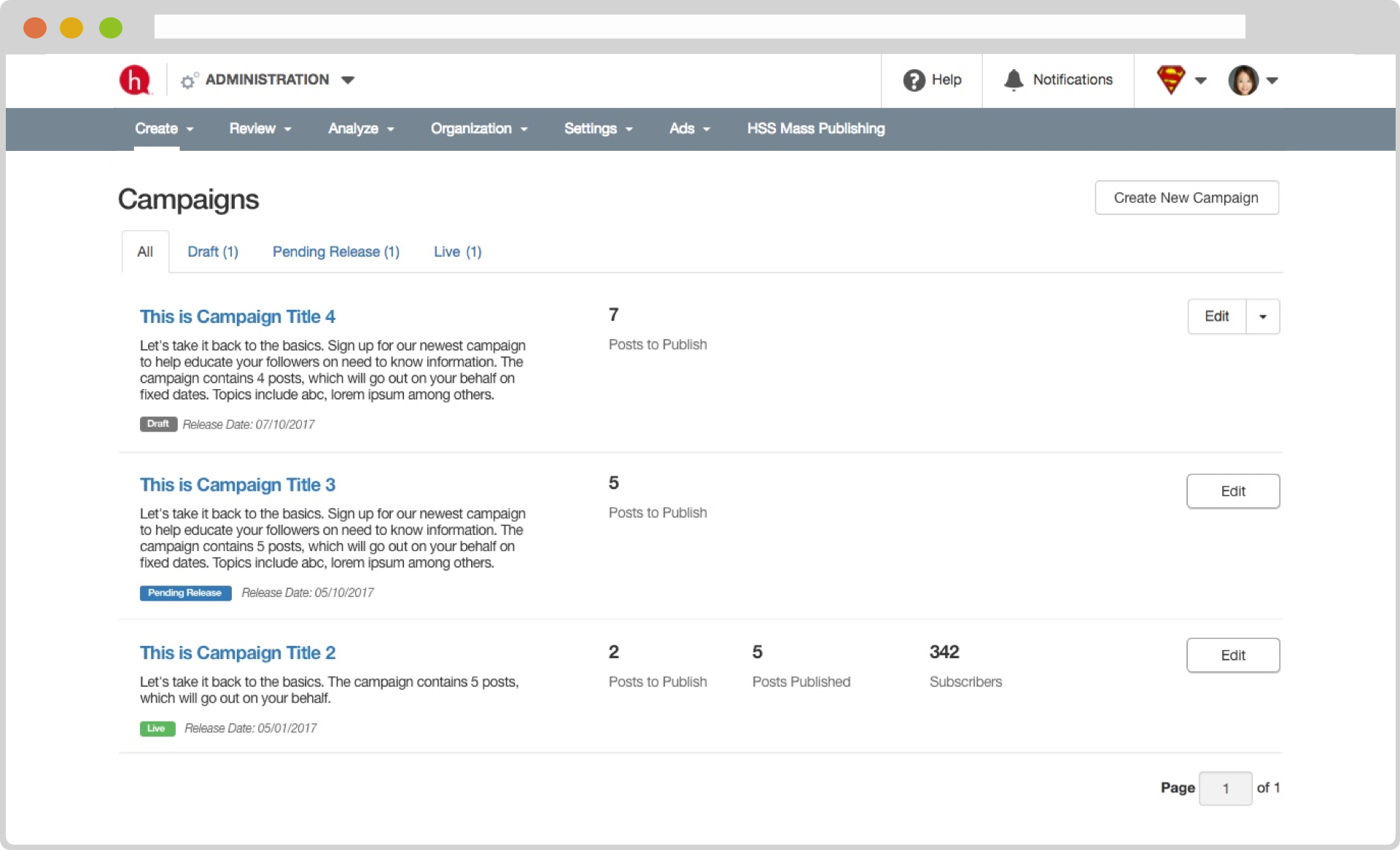Edit Campaign Title 4
This screenshot has width=1400, height=850.
tap(1217, 316)
